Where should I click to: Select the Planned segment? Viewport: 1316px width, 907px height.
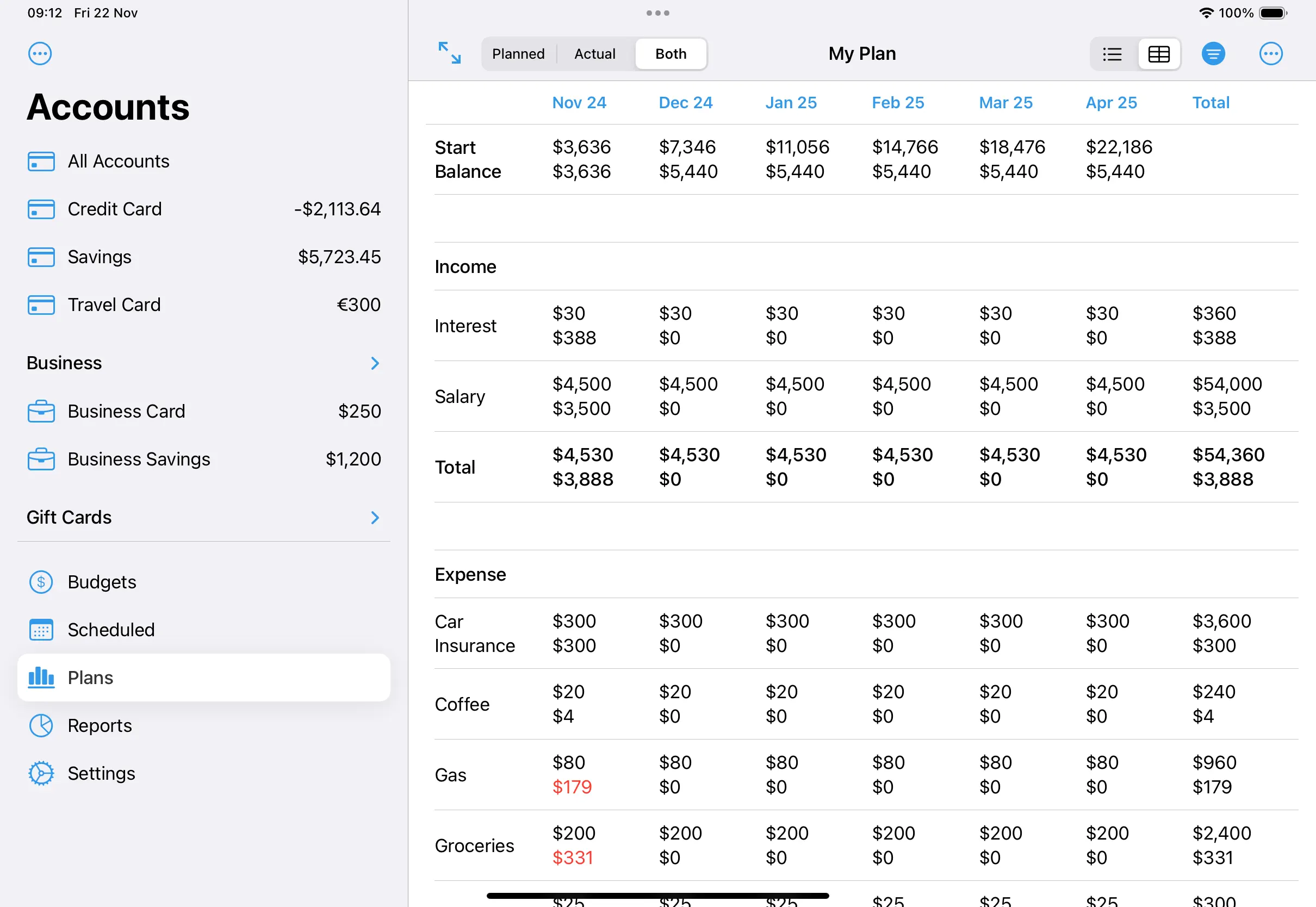click(x=518, y=54)
